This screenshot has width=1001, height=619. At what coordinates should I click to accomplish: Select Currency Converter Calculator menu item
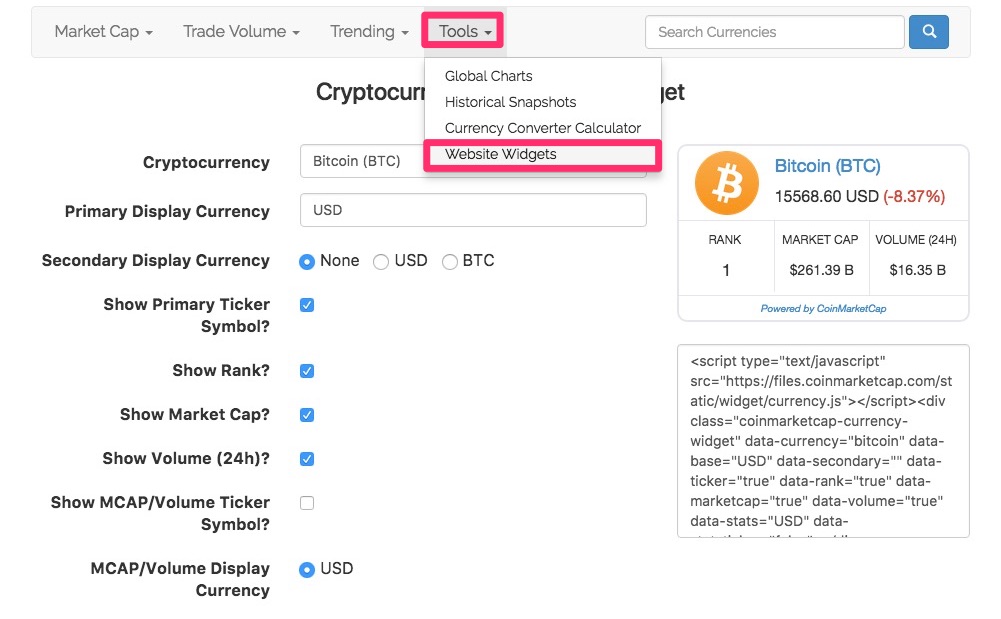(x=543, y=128)
